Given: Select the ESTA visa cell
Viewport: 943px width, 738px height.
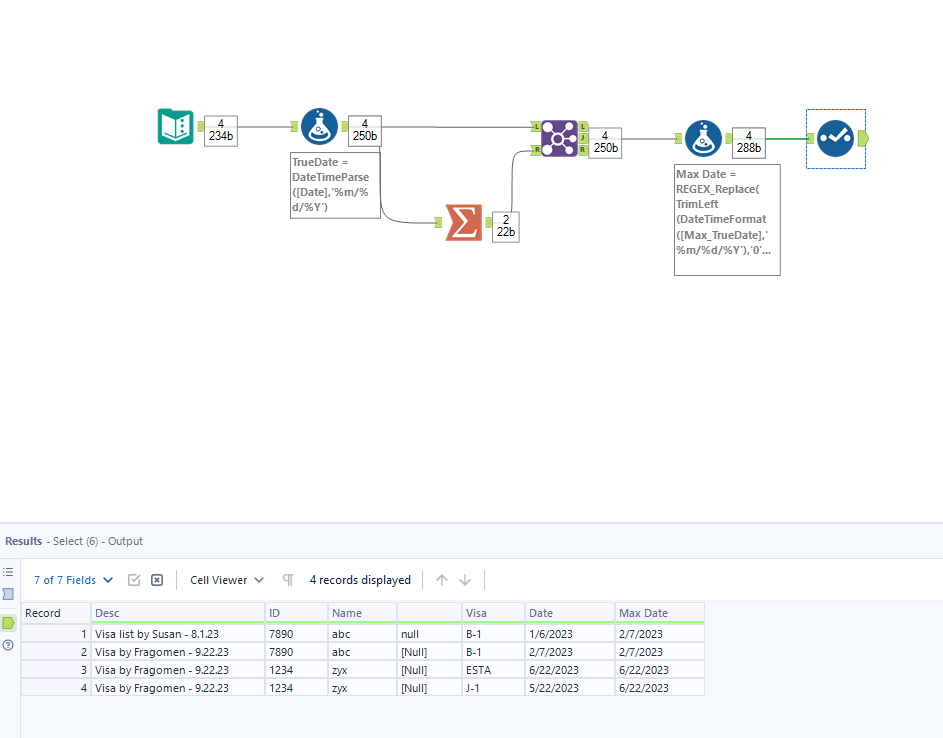Looking at the screenshot, I should 493,670.
